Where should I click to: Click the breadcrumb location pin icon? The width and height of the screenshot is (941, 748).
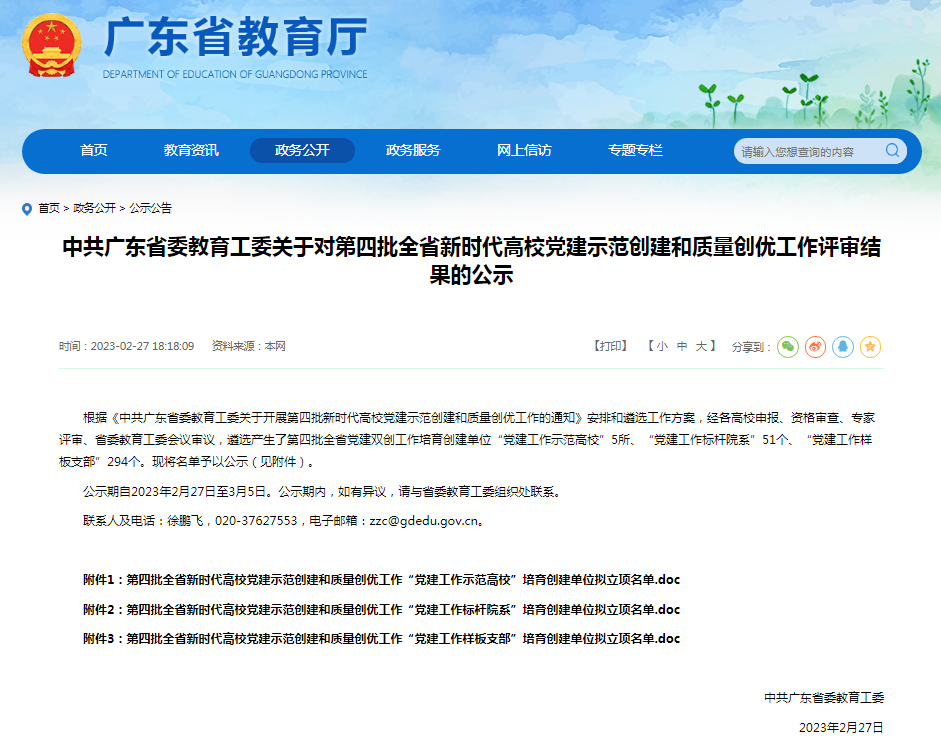pyautogui.click(x=27, y=209)
